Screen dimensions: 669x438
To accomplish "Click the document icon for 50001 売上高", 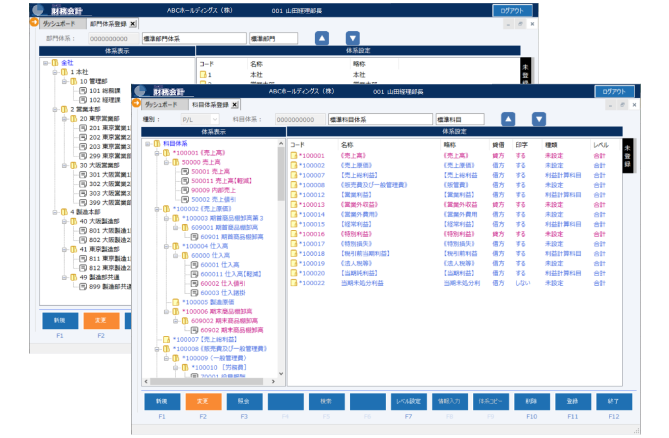I will pyautogui.click(x=183, y=171).
